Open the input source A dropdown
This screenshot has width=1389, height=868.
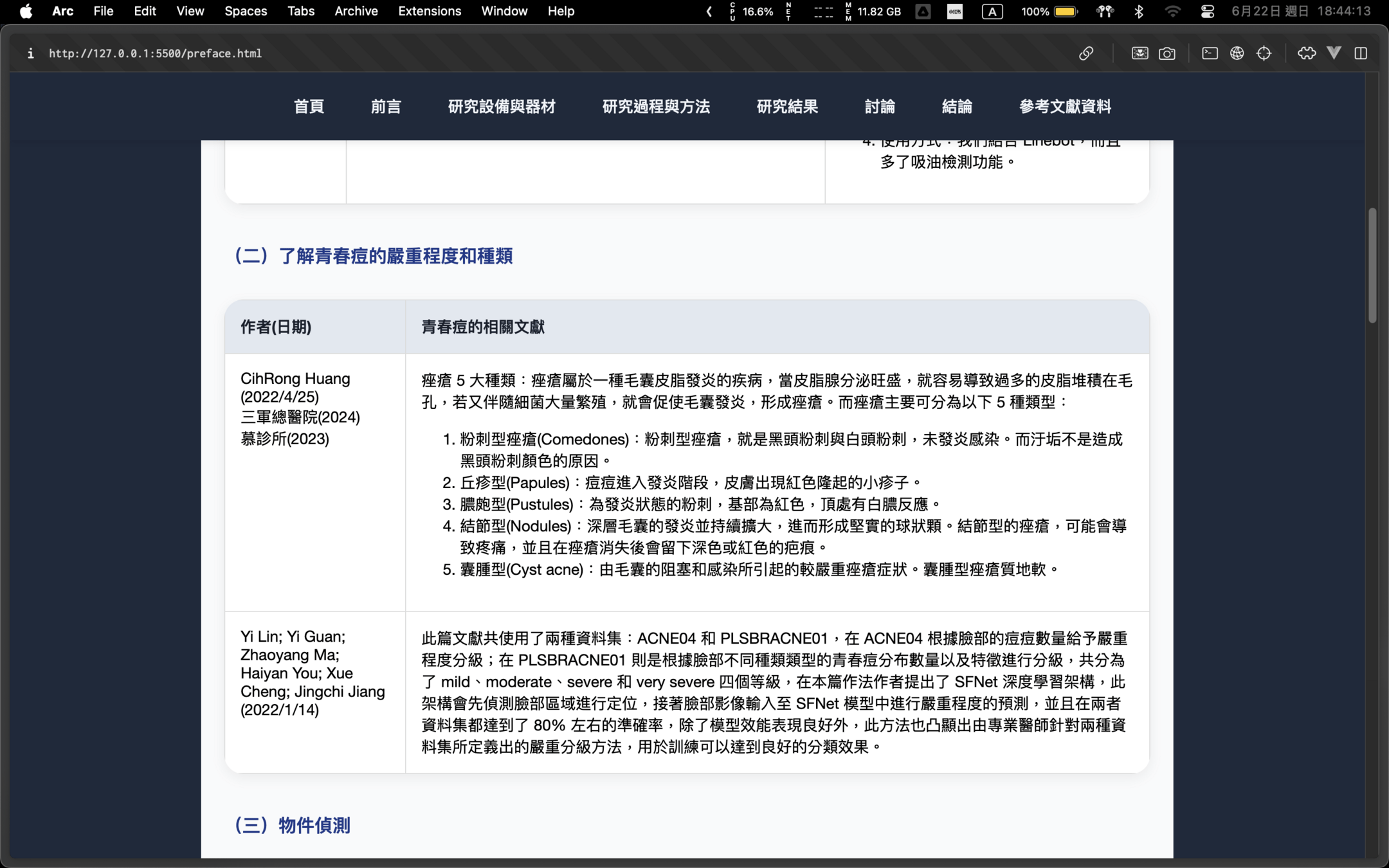click(x=992, y=12)
